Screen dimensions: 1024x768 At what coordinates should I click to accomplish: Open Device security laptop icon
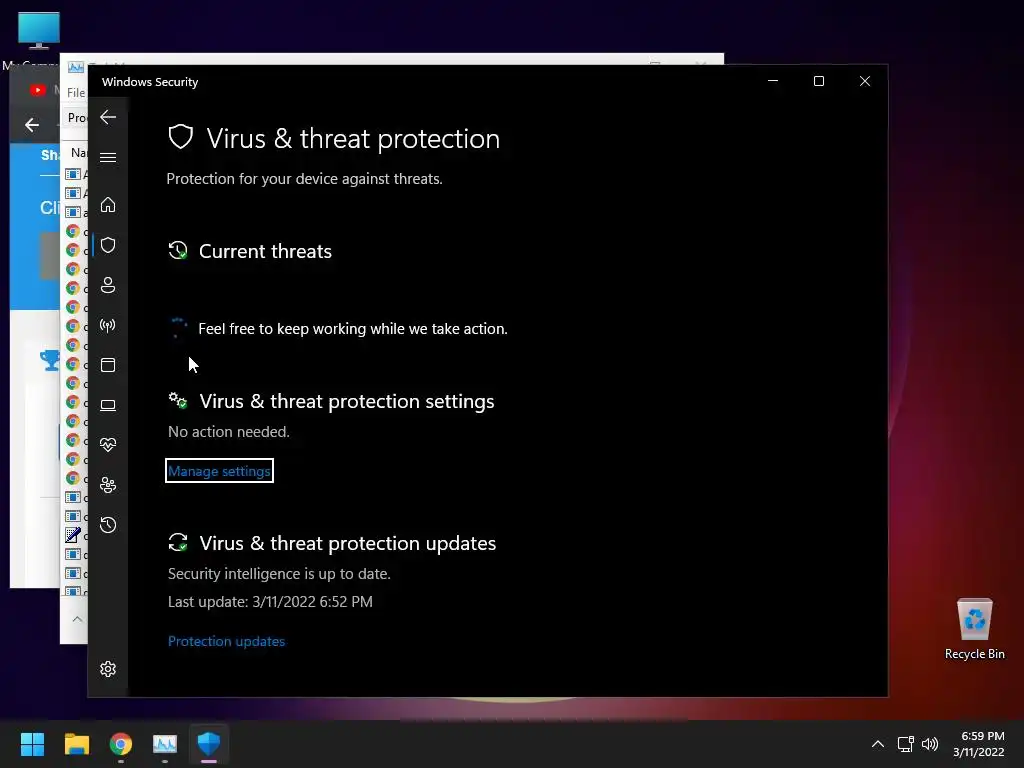pos(108,406)
